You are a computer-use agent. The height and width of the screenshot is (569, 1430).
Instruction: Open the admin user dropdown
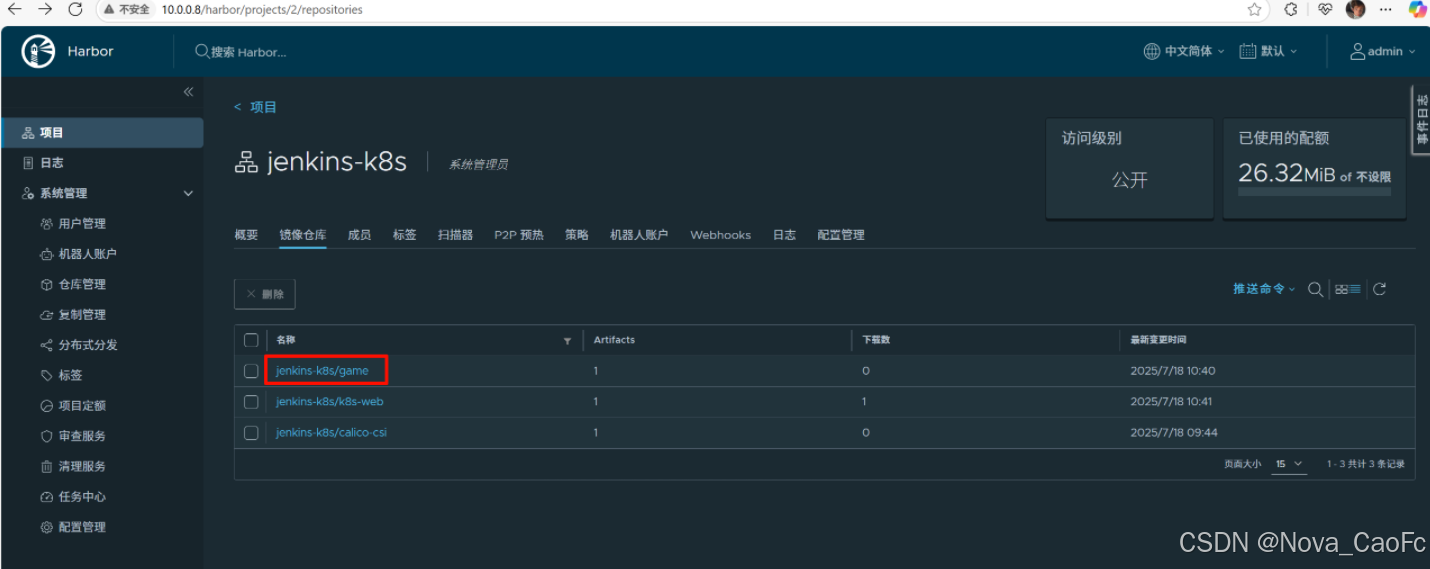pyautogui.click(x=1383, y=51)
